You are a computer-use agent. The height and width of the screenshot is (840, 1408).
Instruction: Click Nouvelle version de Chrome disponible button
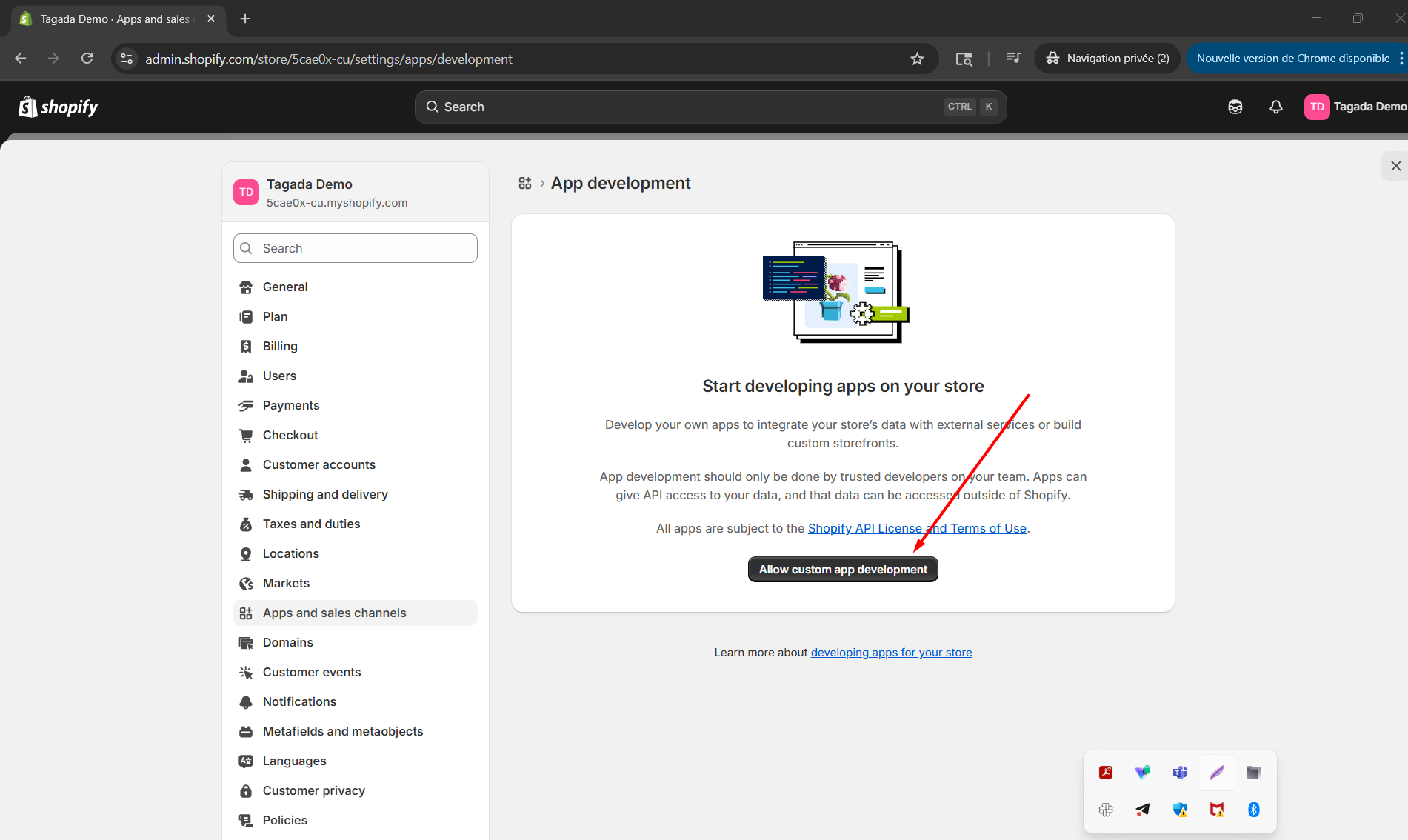[1293, 59]
